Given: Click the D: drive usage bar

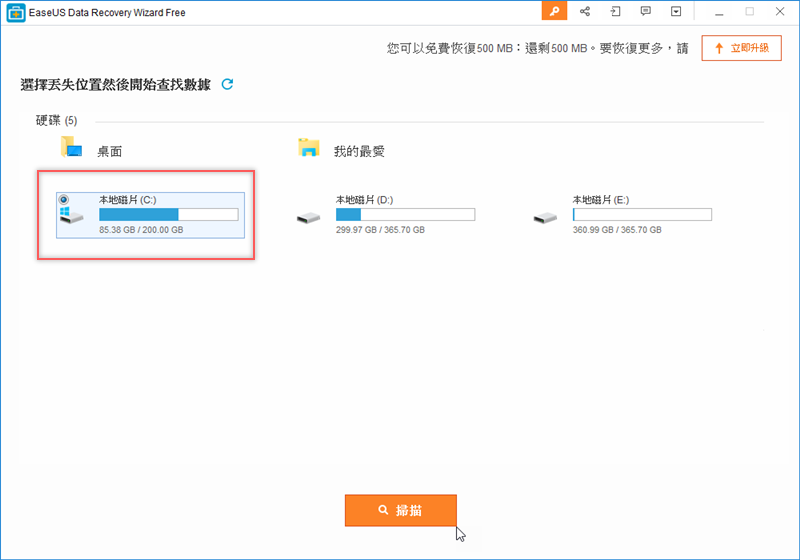Looking at the screenshot, I should click(x=406, y=214).
